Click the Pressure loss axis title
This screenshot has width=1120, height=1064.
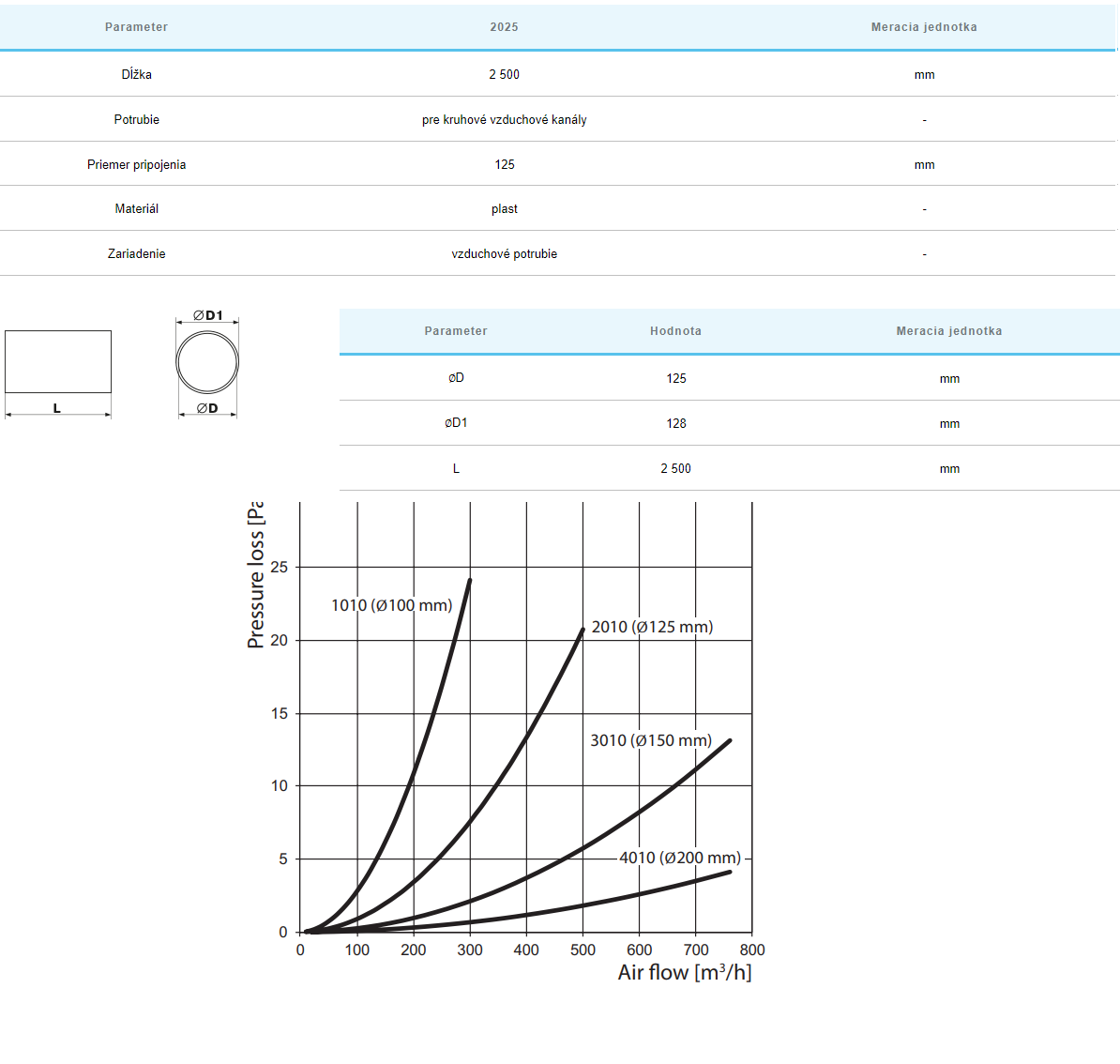tap(255, 574)
